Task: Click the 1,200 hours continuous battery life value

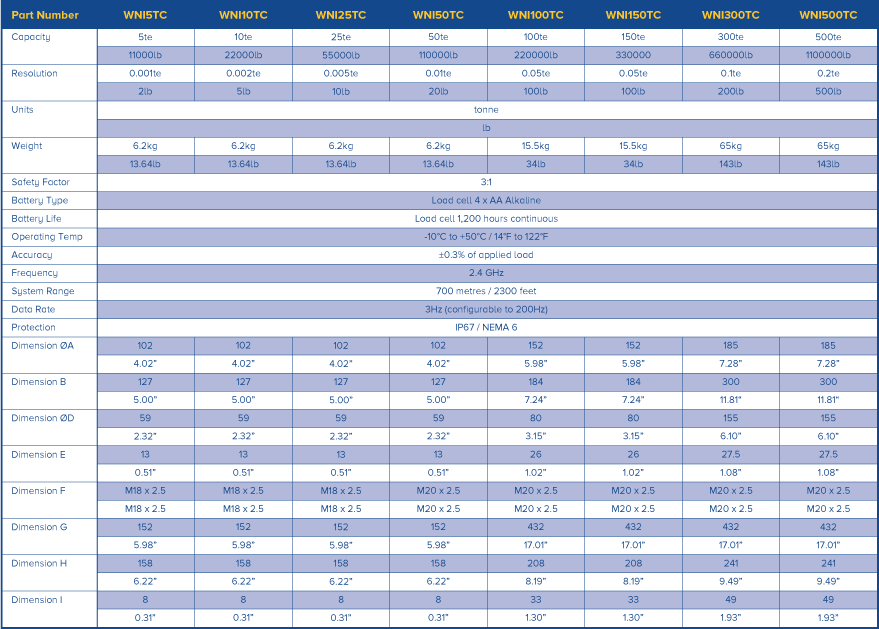Action: click(x=486, y=219)
